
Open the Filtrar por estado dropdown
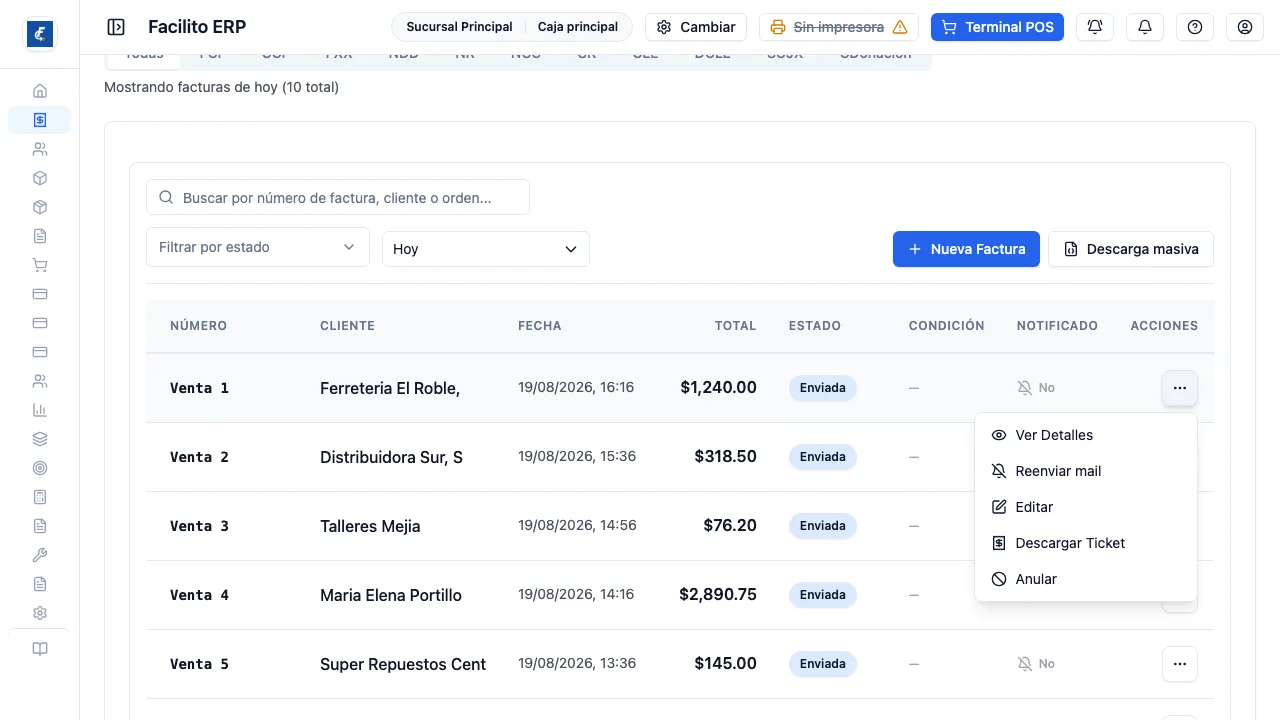point(258,247)
